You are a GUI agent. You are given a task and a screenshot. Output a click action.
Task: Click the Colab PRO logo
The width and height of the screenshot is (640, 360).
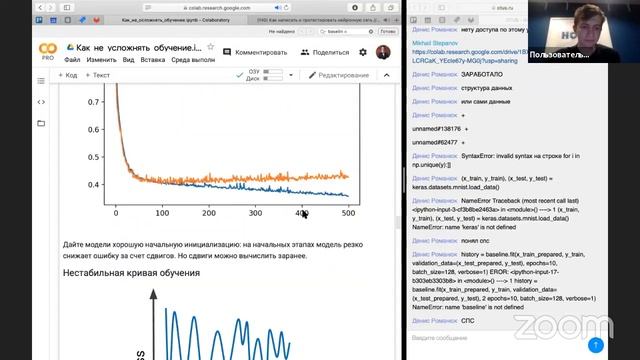tap(48, 52)
